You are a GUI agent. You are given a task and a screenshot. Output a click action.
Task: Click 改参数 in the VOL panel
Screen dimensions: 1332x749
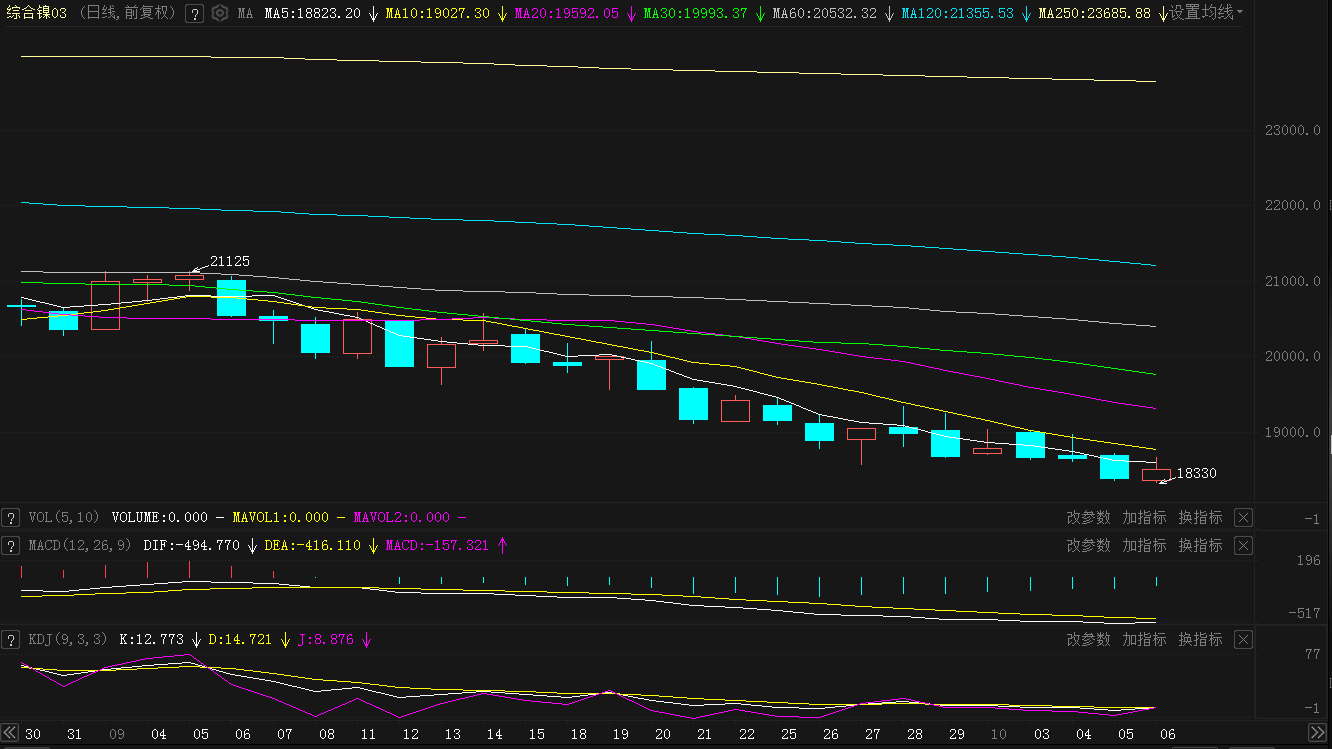click(1088, 518)
